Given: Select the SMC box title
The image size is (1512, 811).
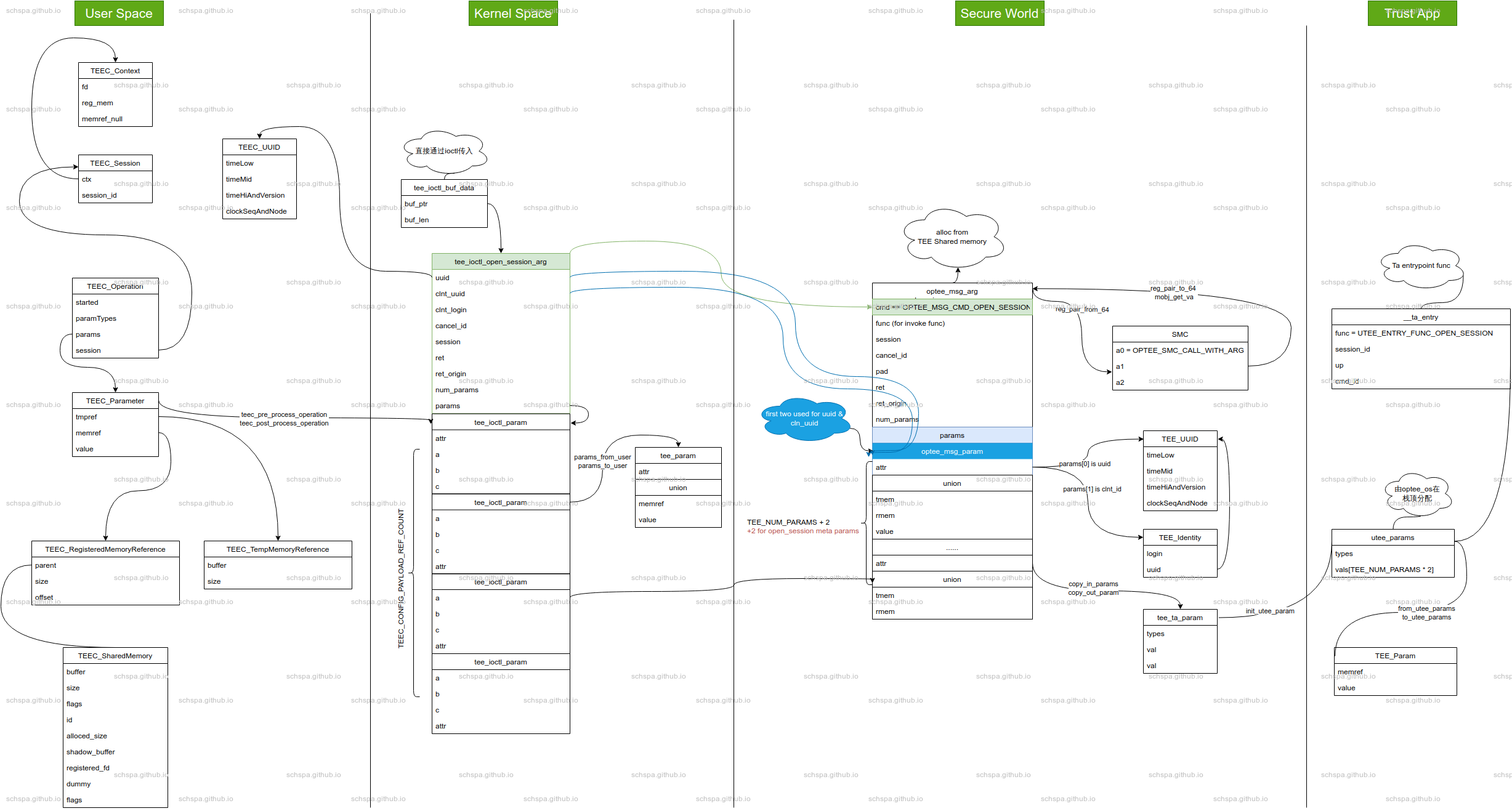Looking at the screenshot, I should tap(1179, 334).
